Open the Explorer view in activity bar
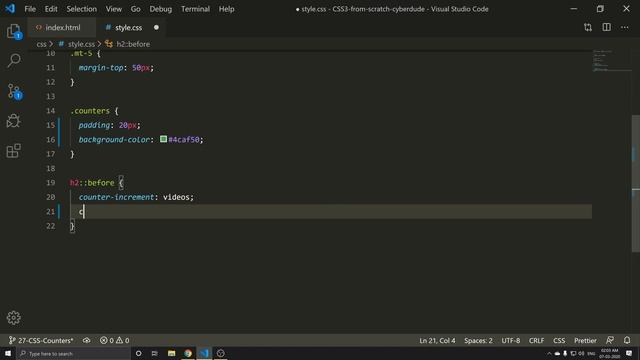640x360 pixels. tap(13, 31)
